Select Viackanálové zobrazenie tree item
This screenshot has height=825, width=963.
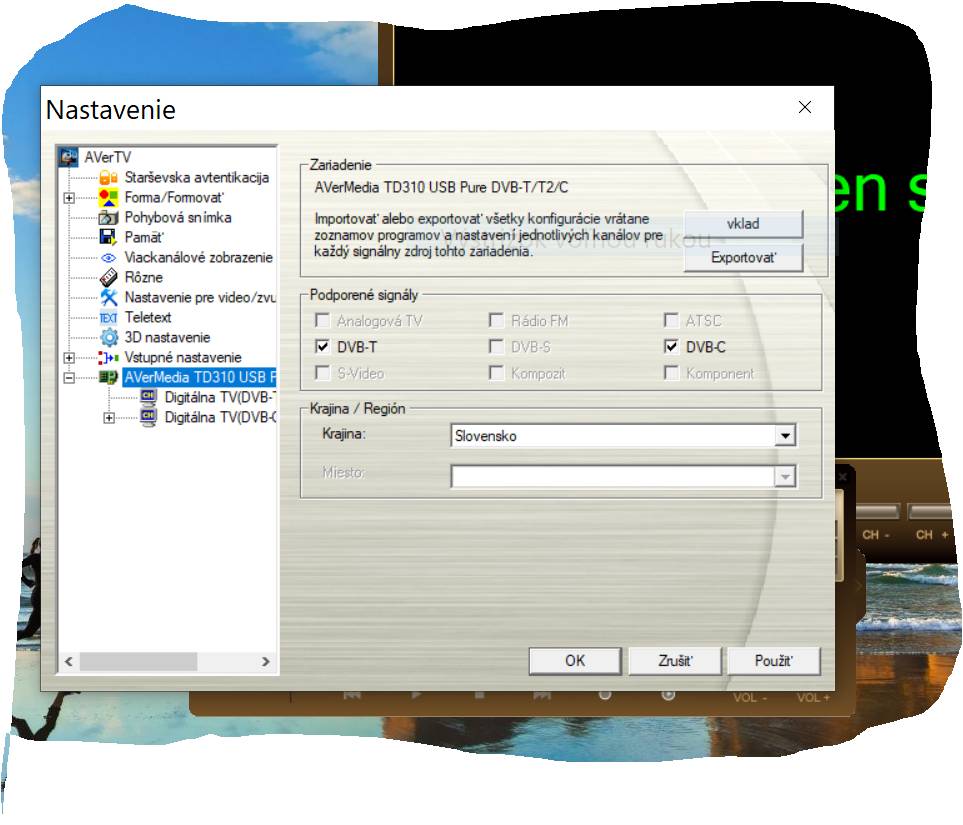pos(198,257)
